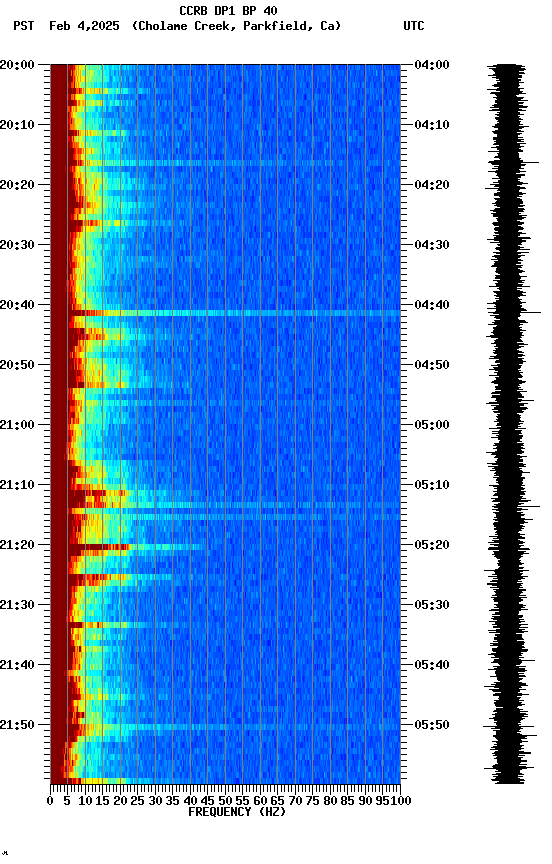Click the strong red spectrogram burst at 21:20
552x864 pixels.
click(x=99, y=547)
